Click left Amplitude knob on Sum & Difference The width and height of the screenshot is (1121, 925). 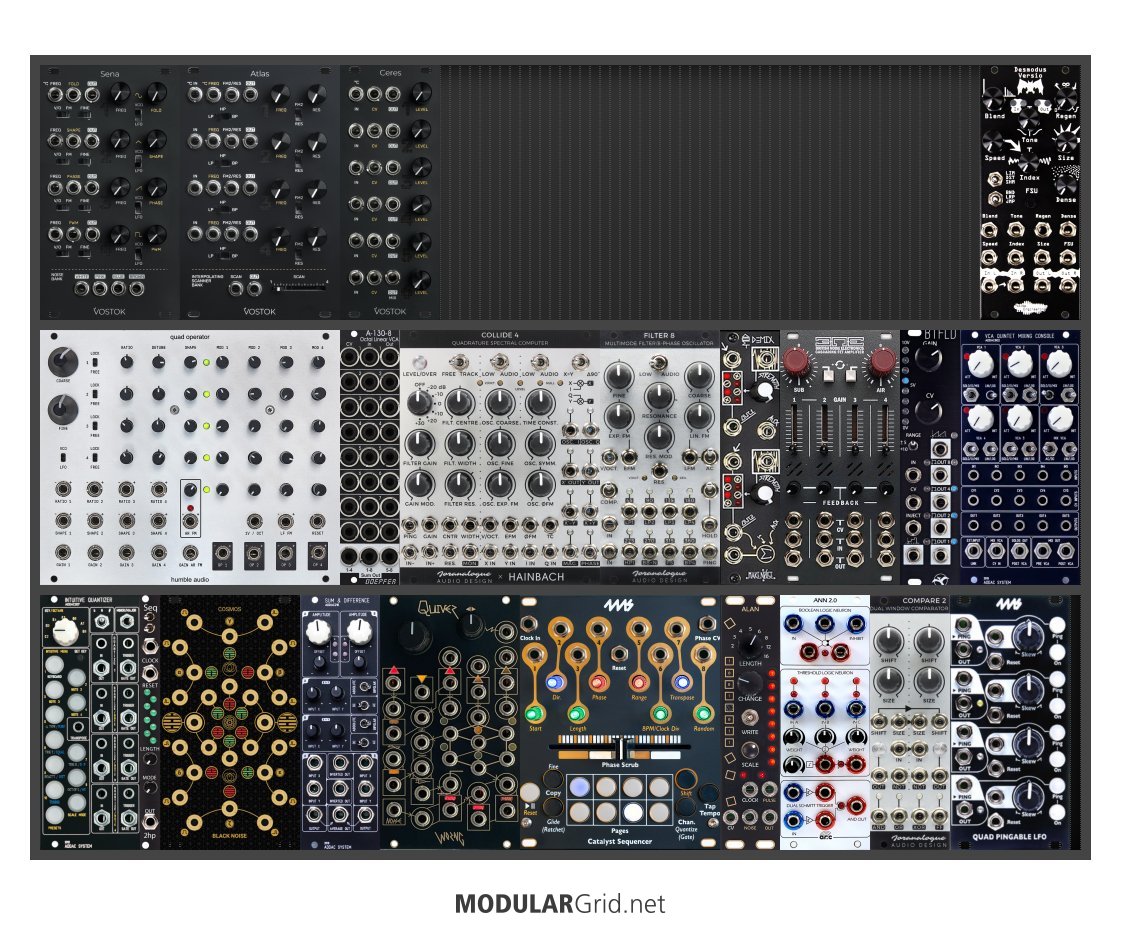tap(318, 633)
